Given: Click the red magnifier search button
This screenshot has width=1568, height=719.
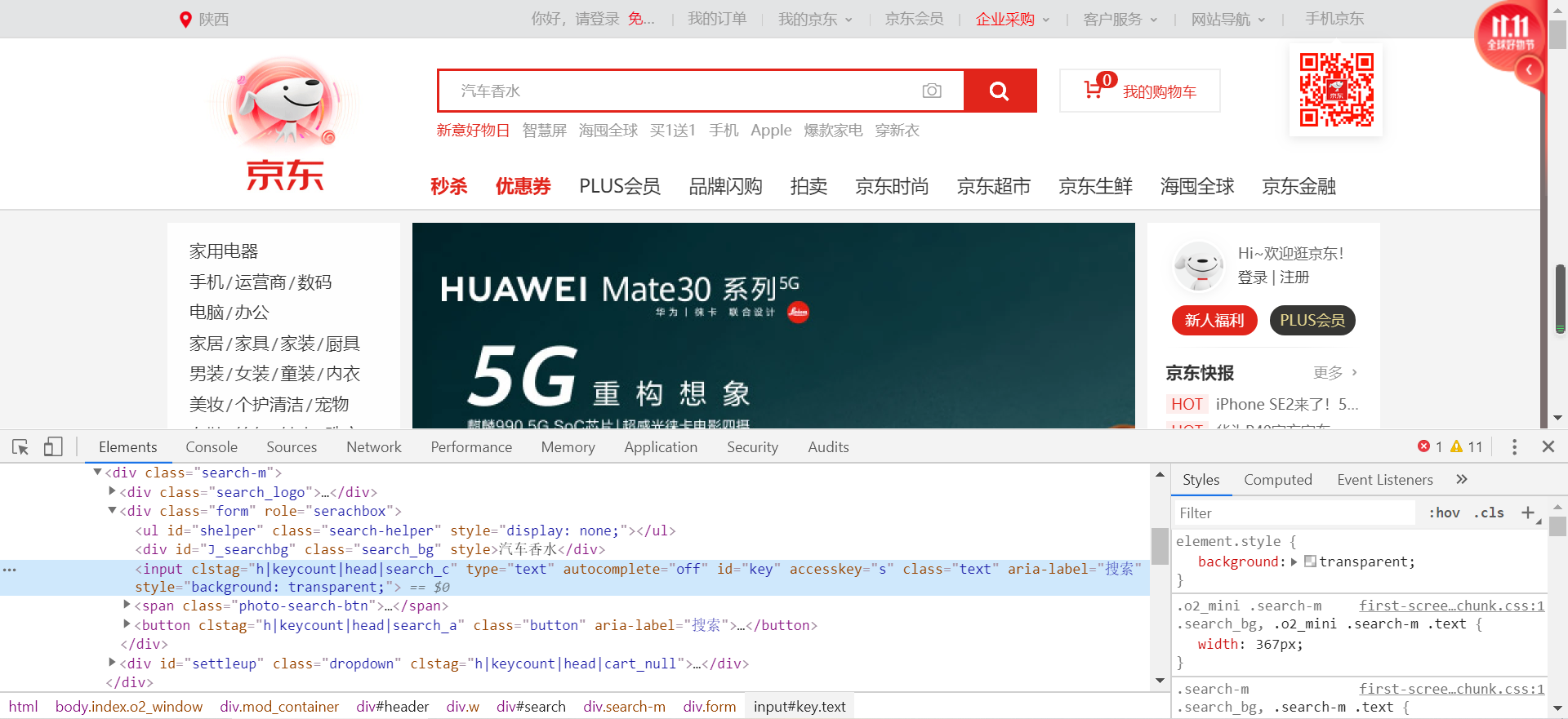Looking at the screenshot, I should [x=1000, y=91].
